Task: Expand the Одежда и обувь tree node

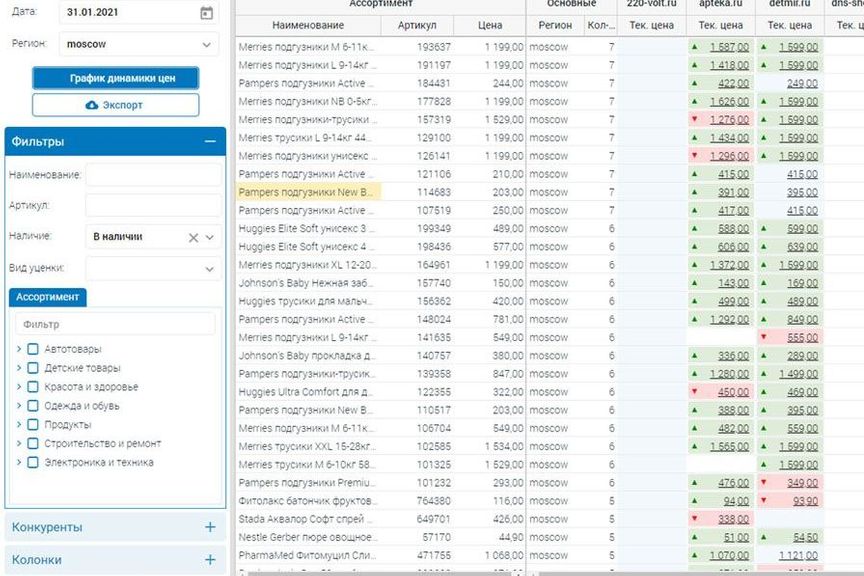Action: coord(19,406)
